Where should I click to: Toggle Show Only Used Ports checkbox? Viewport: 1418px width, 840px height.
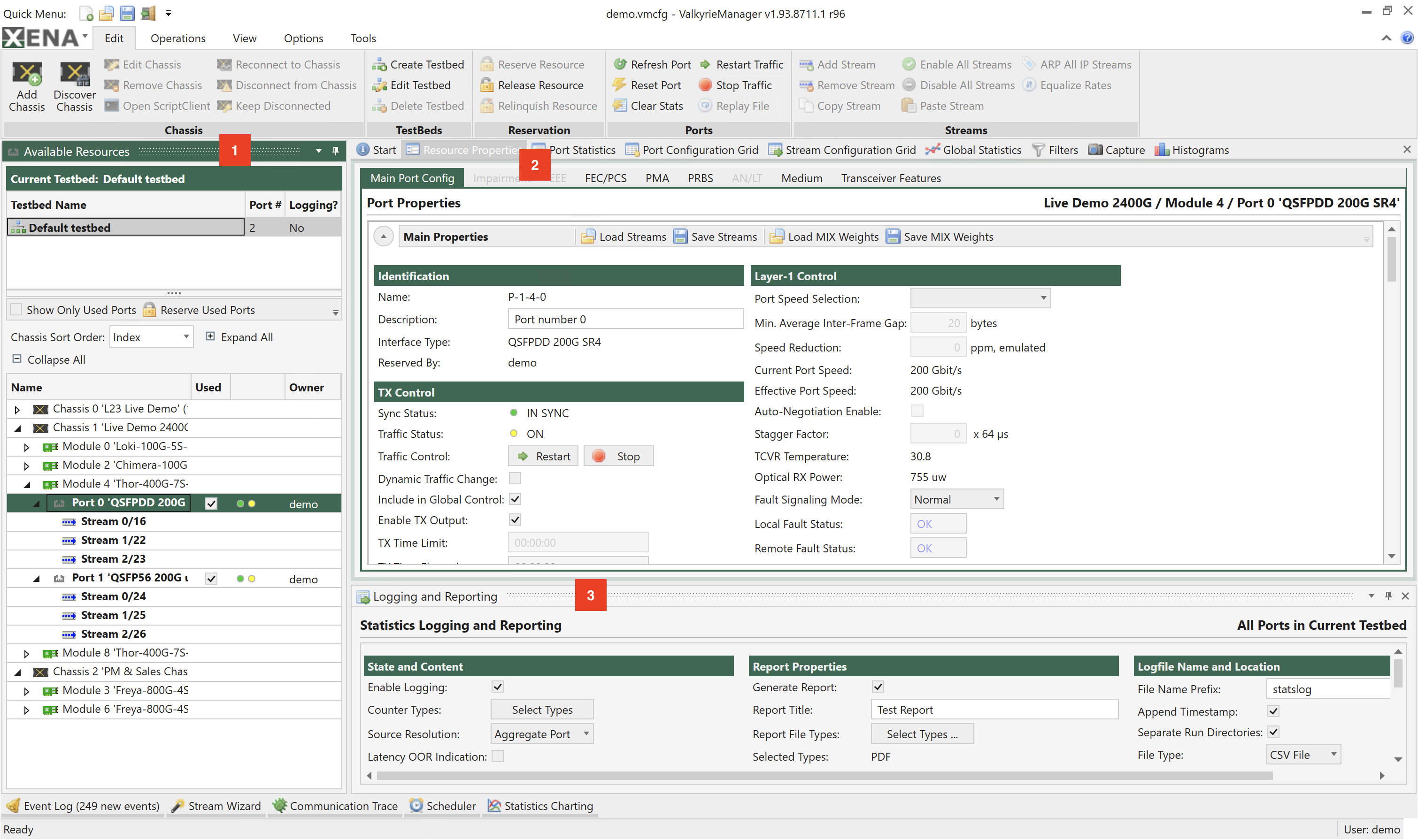pos(16,309)
